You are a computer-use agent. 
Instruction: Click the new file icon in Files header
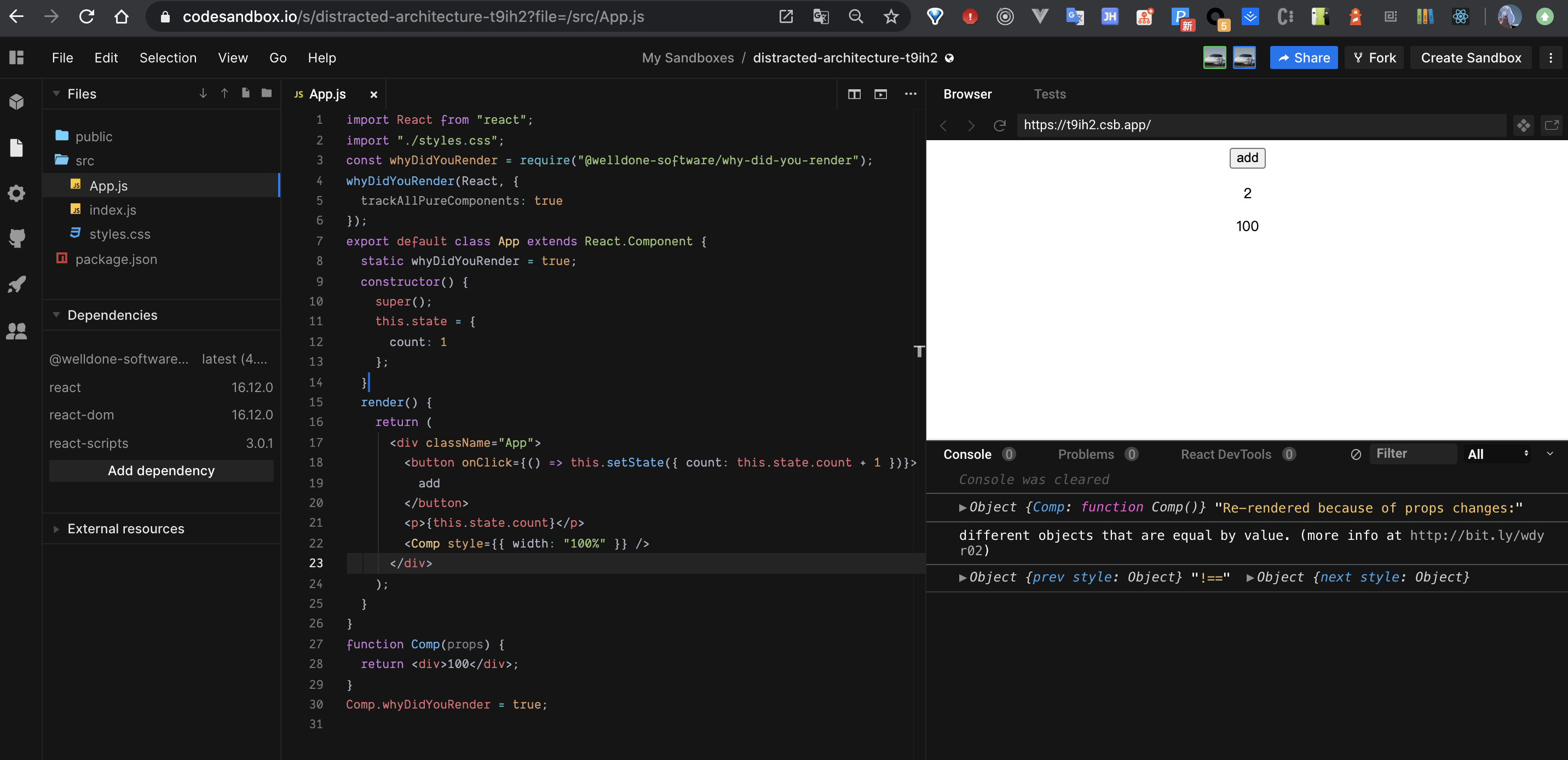tap(245, 93)
